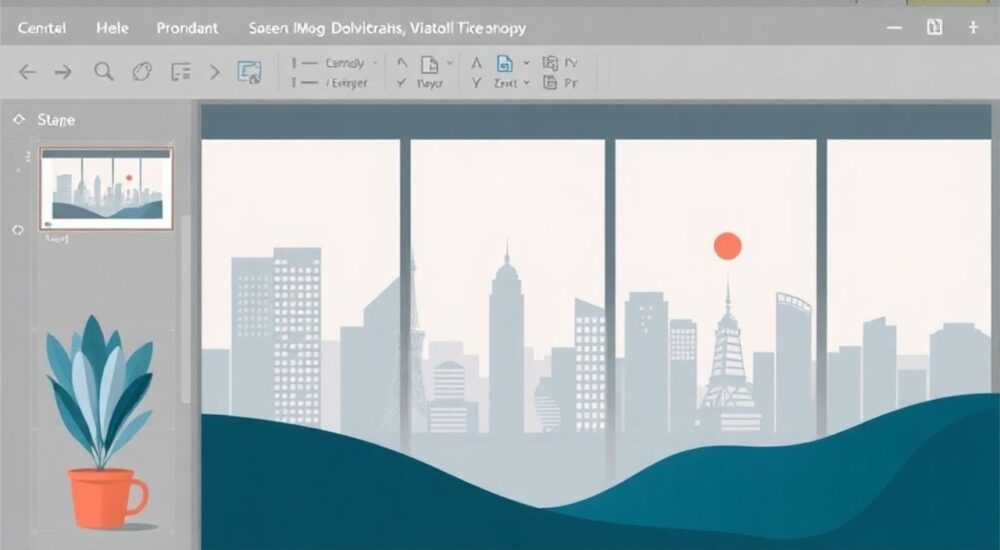1000x550 pixels.
Task: Click the Stane panel header icon
Action: tap(18, 119)
